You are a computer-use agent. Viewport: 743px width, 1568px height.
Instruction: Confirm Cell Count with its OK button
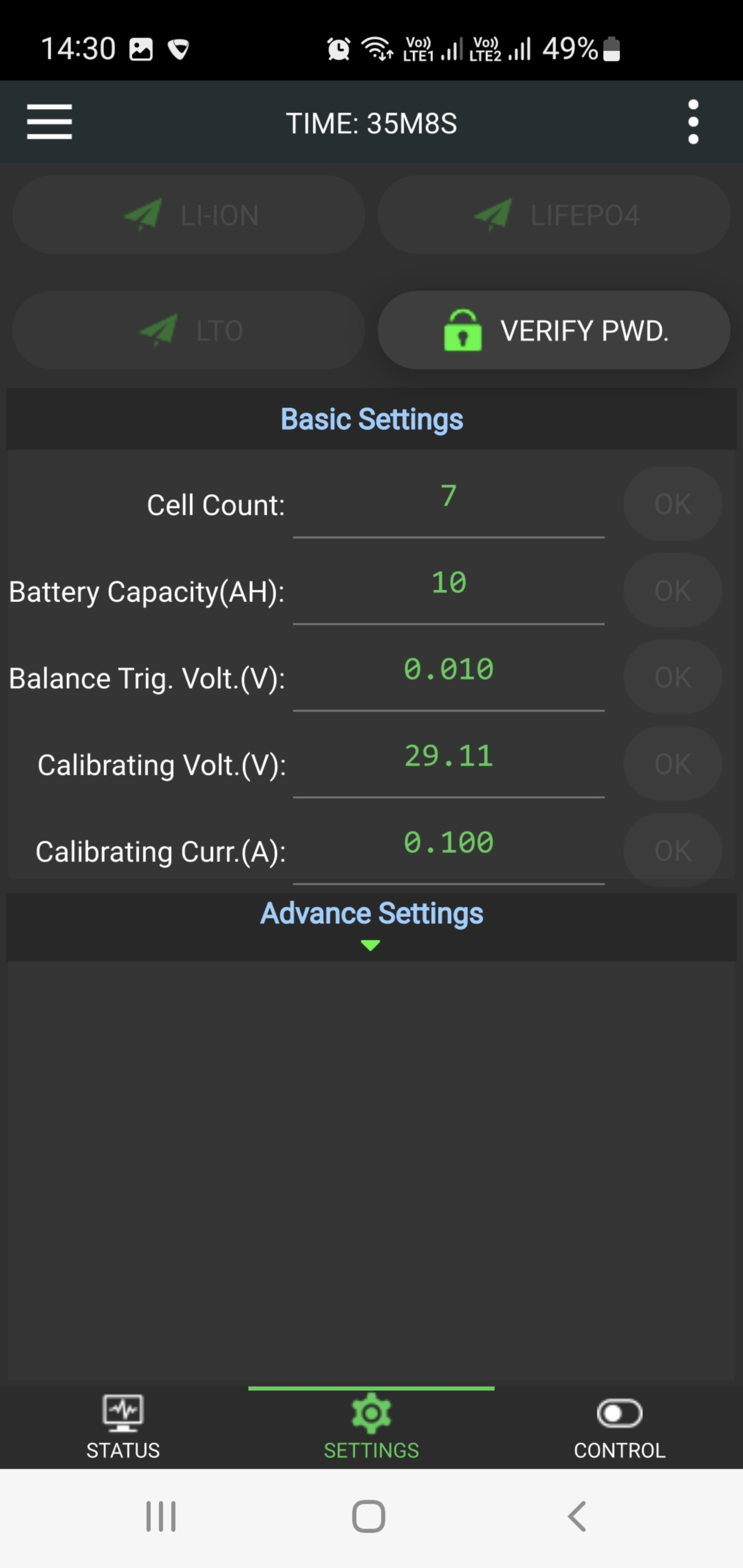(x=672, y=504)
